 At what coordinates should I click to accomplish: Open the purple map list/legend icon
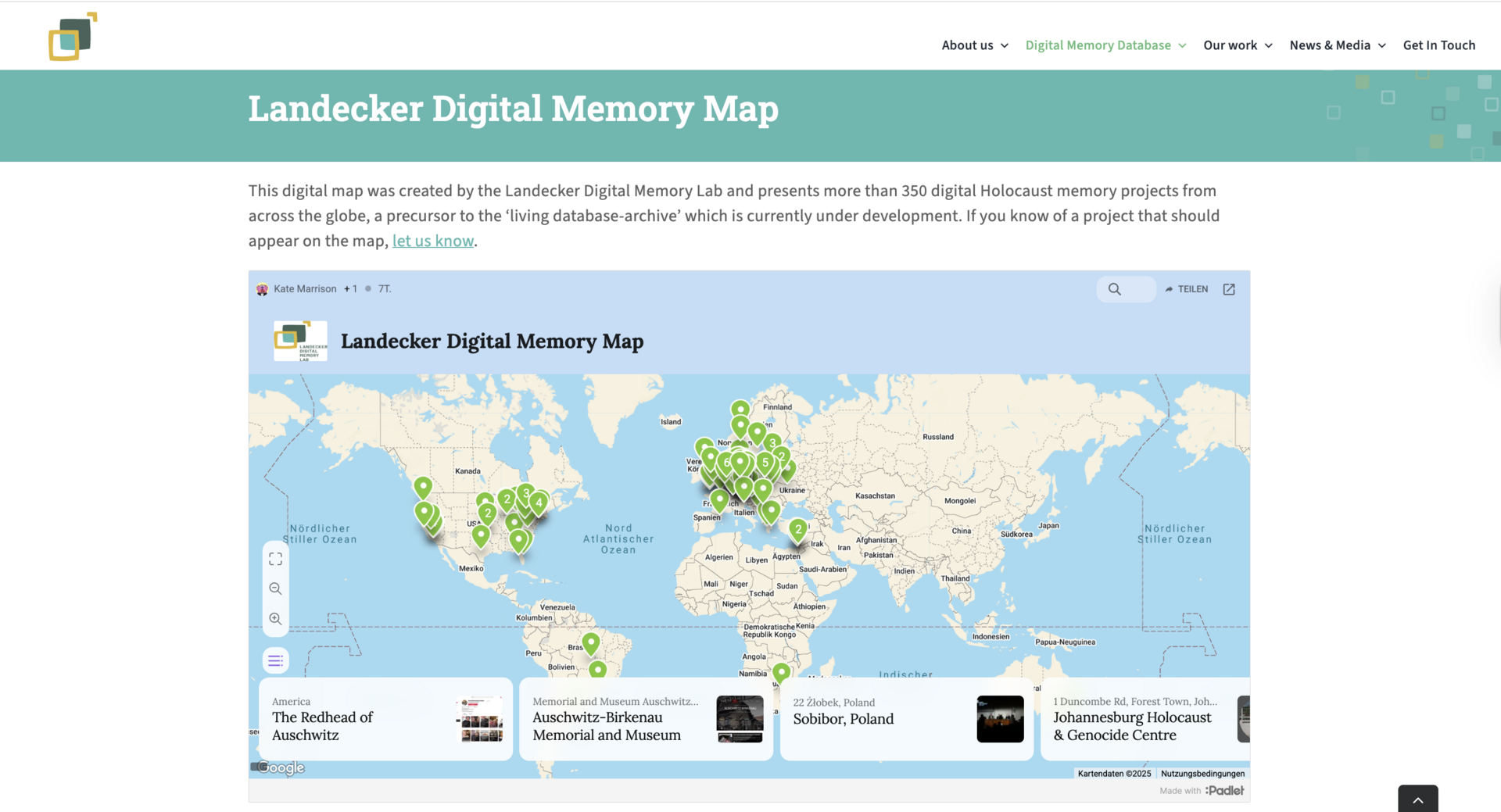click(x=275, y=660)
